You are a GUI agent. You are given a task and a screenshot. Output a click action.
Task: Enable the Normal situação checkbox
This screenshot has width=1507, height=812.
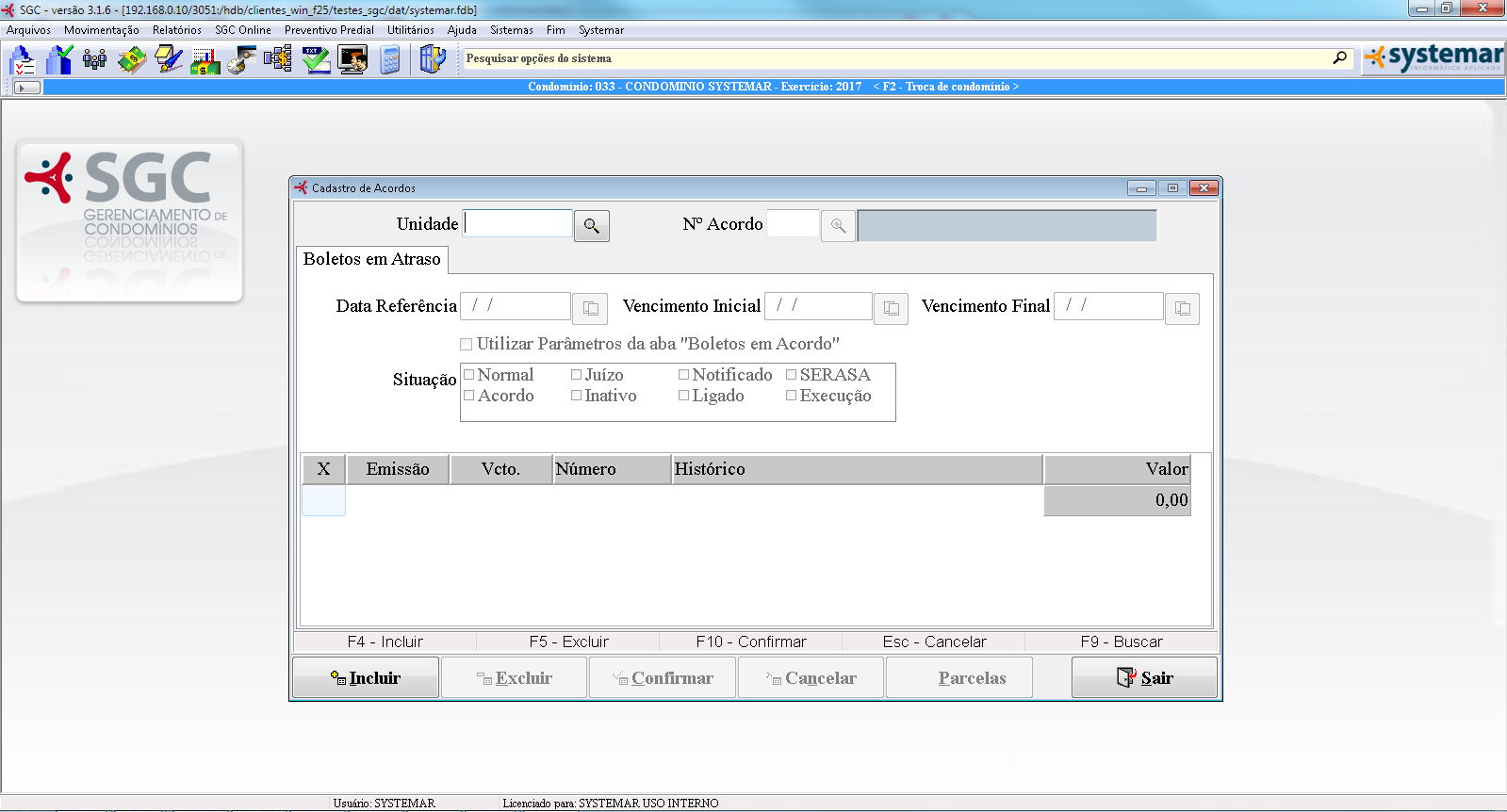[x=469, y=375]
